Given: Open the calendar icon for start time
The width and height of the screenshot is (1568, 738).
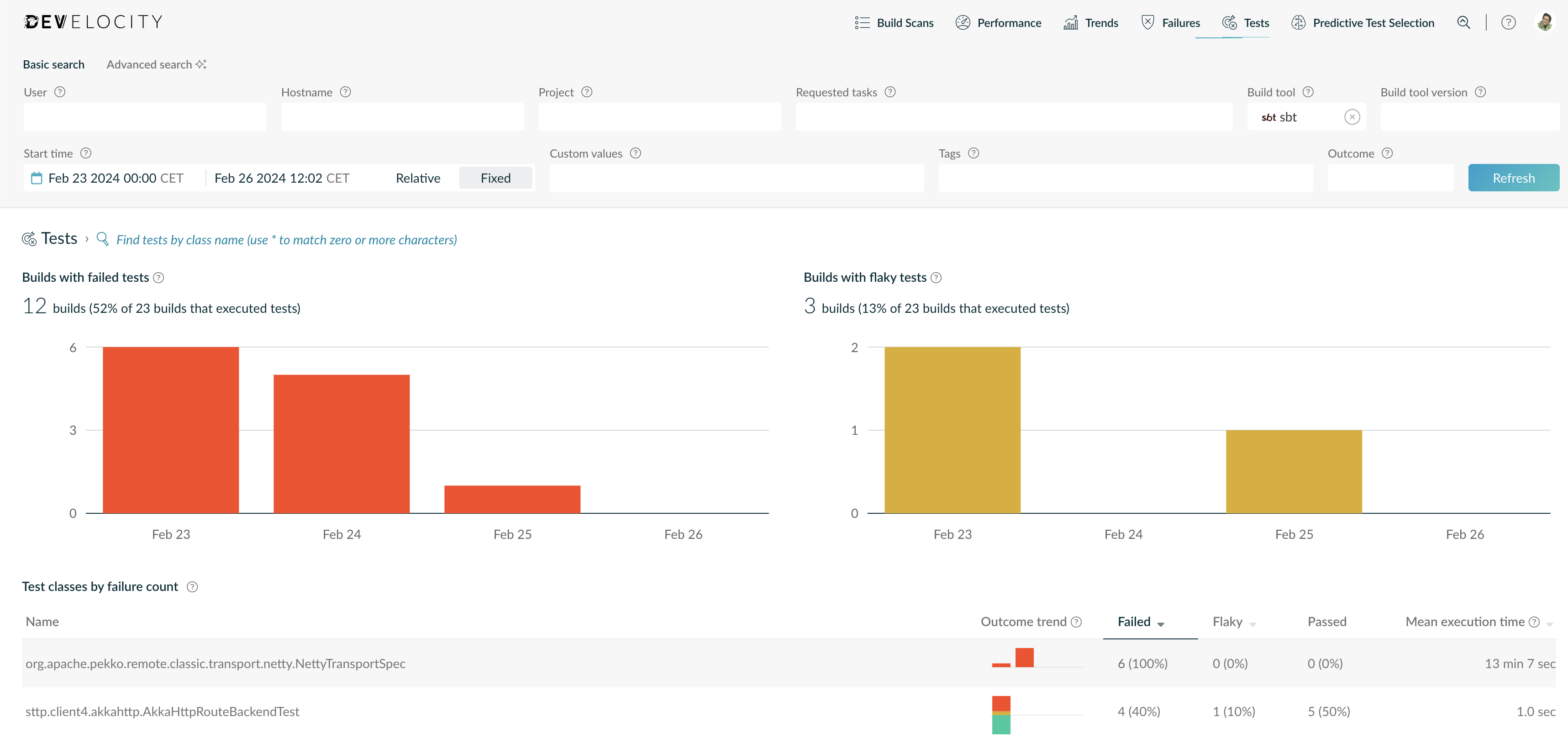Looking at the screenshot, I should [37, 178].
